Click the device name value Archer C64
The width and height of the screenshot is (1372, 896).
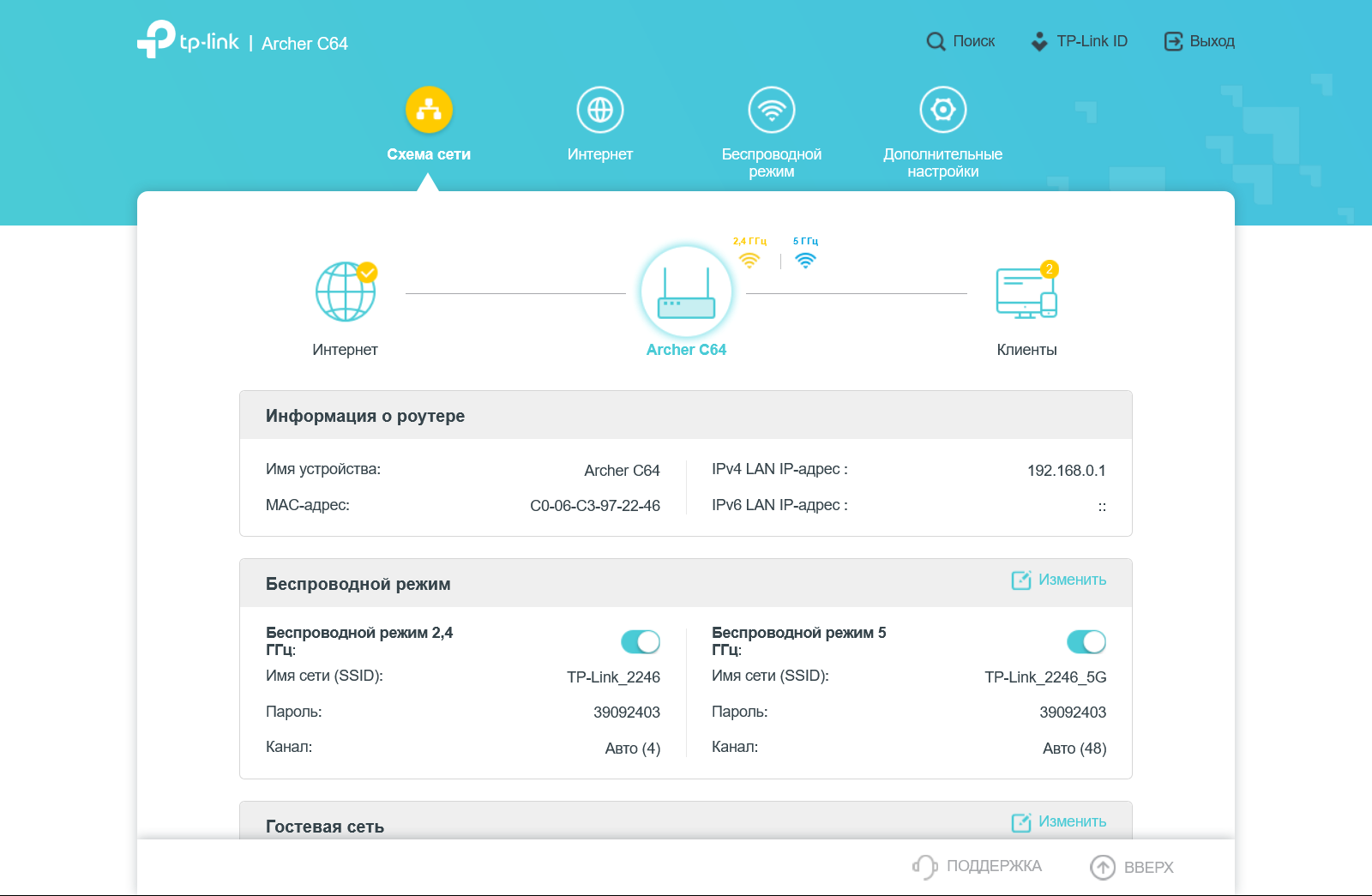click(x=622, y=471)
